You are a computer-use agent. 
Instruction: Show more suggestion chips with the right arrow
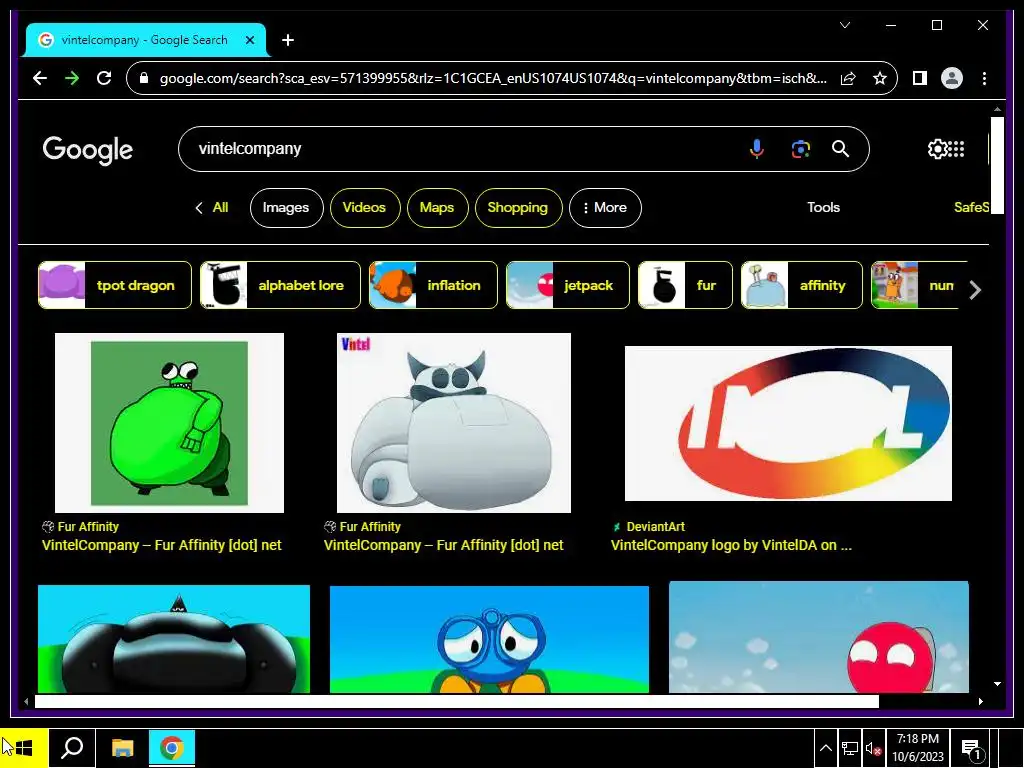[x=975, y=289]
